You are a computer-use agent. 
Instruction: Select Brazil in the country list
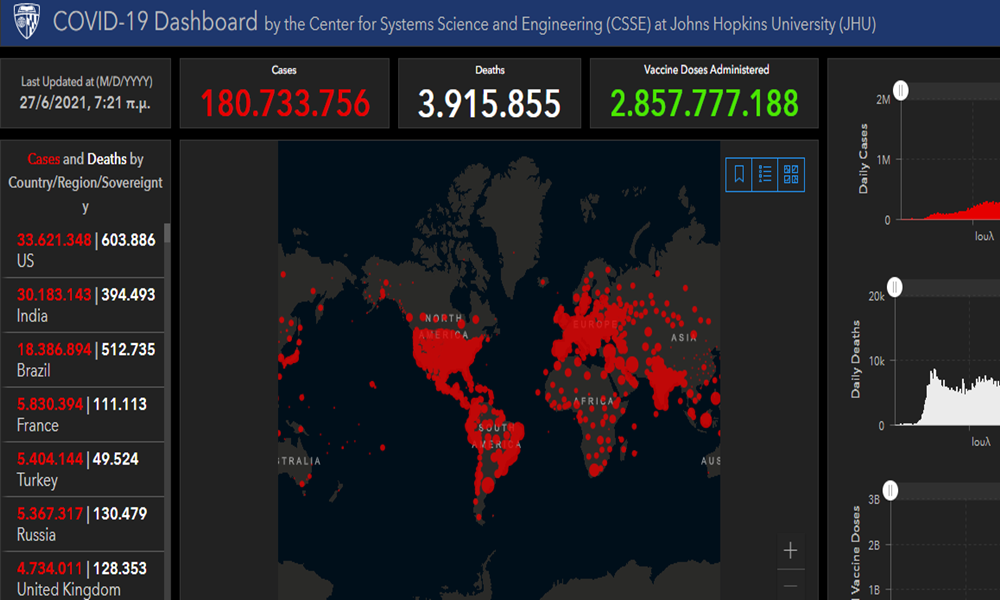(x=85, y=360)
